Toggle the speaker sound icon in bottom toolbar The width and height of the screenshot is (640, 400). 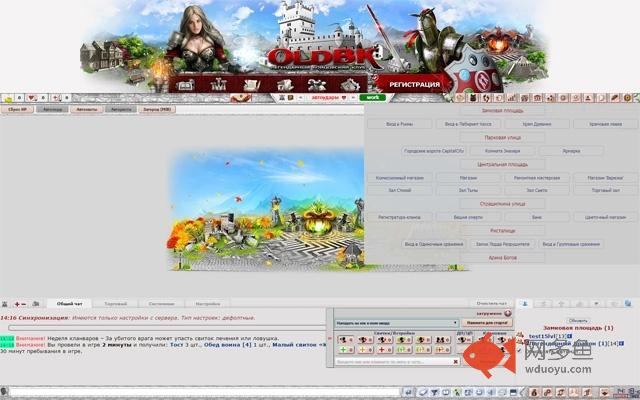(x=490, y=392)
